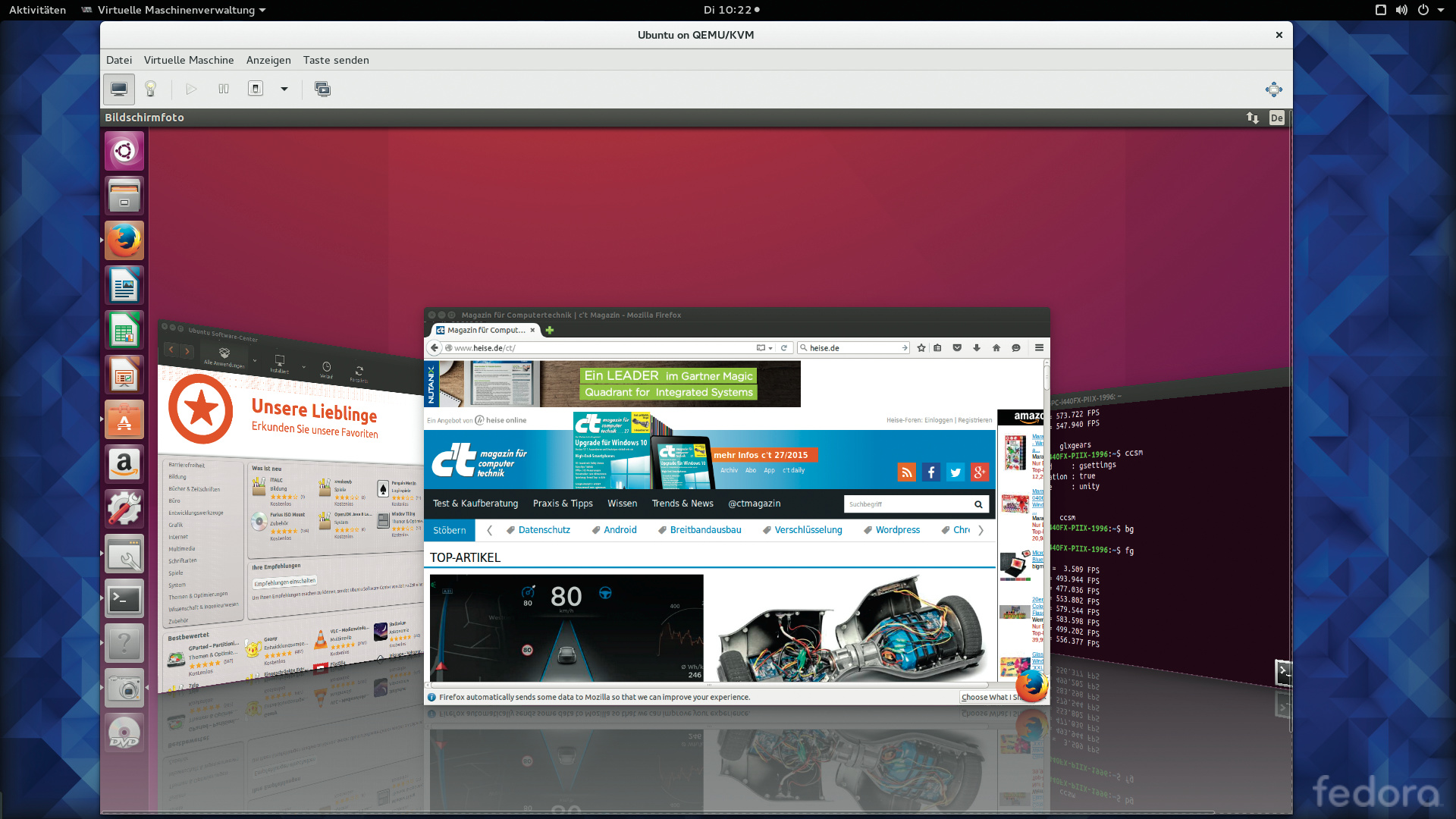Launch LibreOffice Calc from the launcher
1456x819 pixels.
click(x=124, y=331)
